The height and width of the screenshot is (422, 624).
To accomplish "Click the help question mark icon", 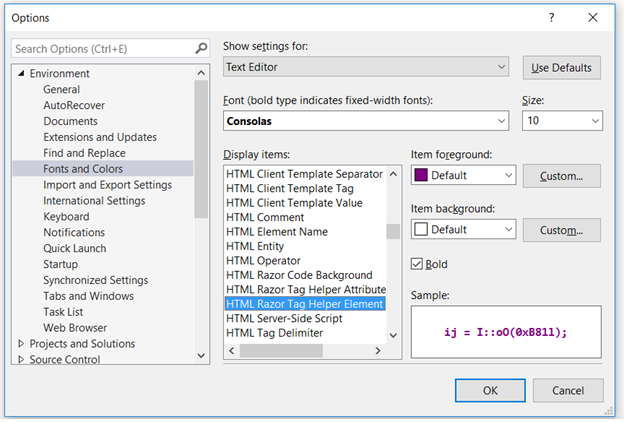I will pyautogui.click(x=552, y=18).
